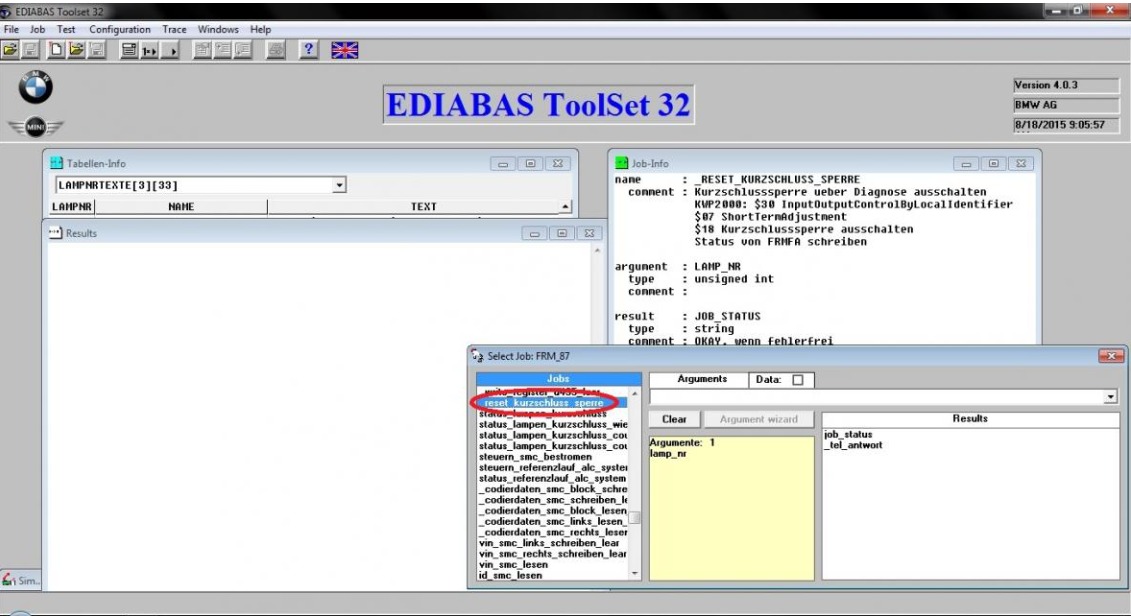
Task: Select job_status in the Results list
Action: pos(846,436)
